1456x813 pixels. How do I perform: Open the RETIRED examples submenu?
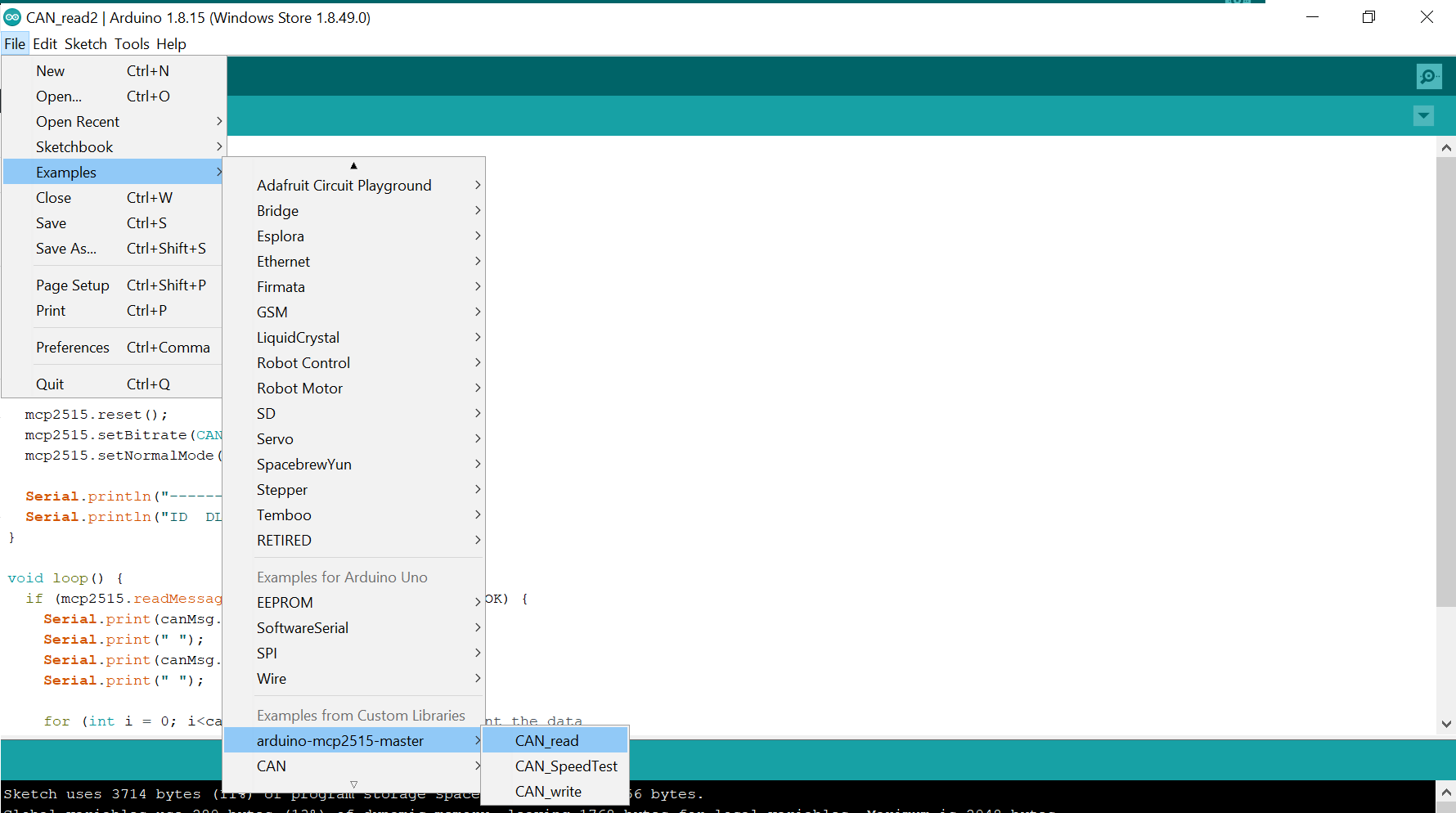click(x=354, y=541)
